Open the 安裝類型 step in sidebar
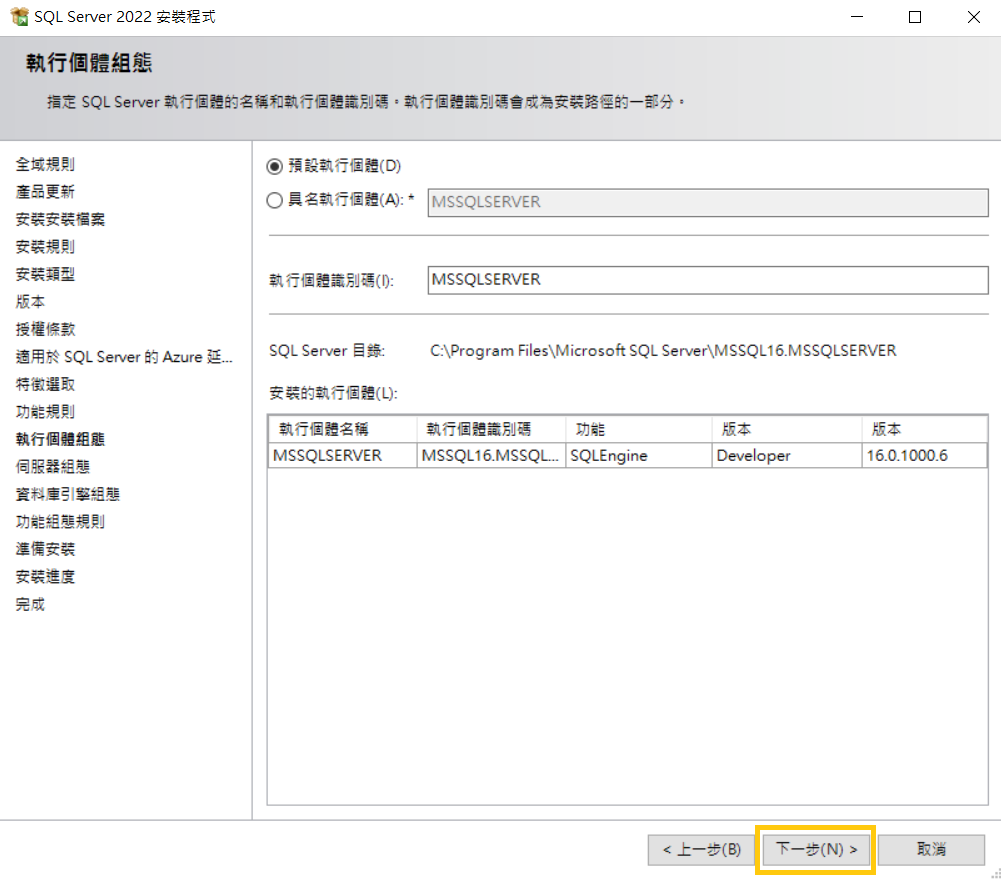 pyautogui.click(x=45, y=274)
